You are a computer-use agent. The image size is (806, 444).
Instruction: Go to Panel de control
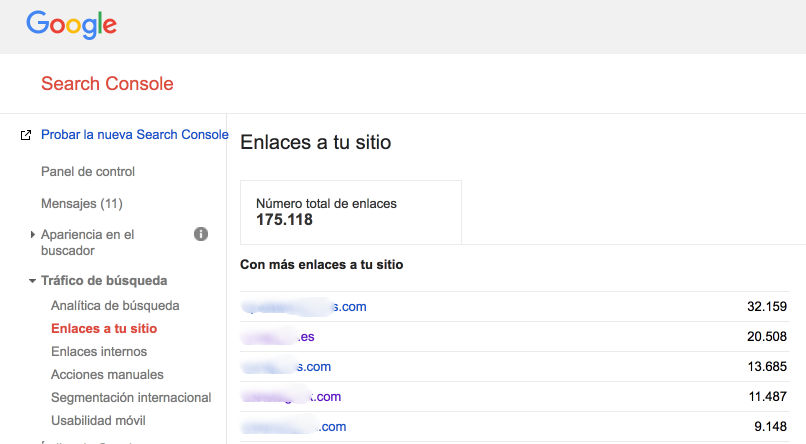coord(88,172)
